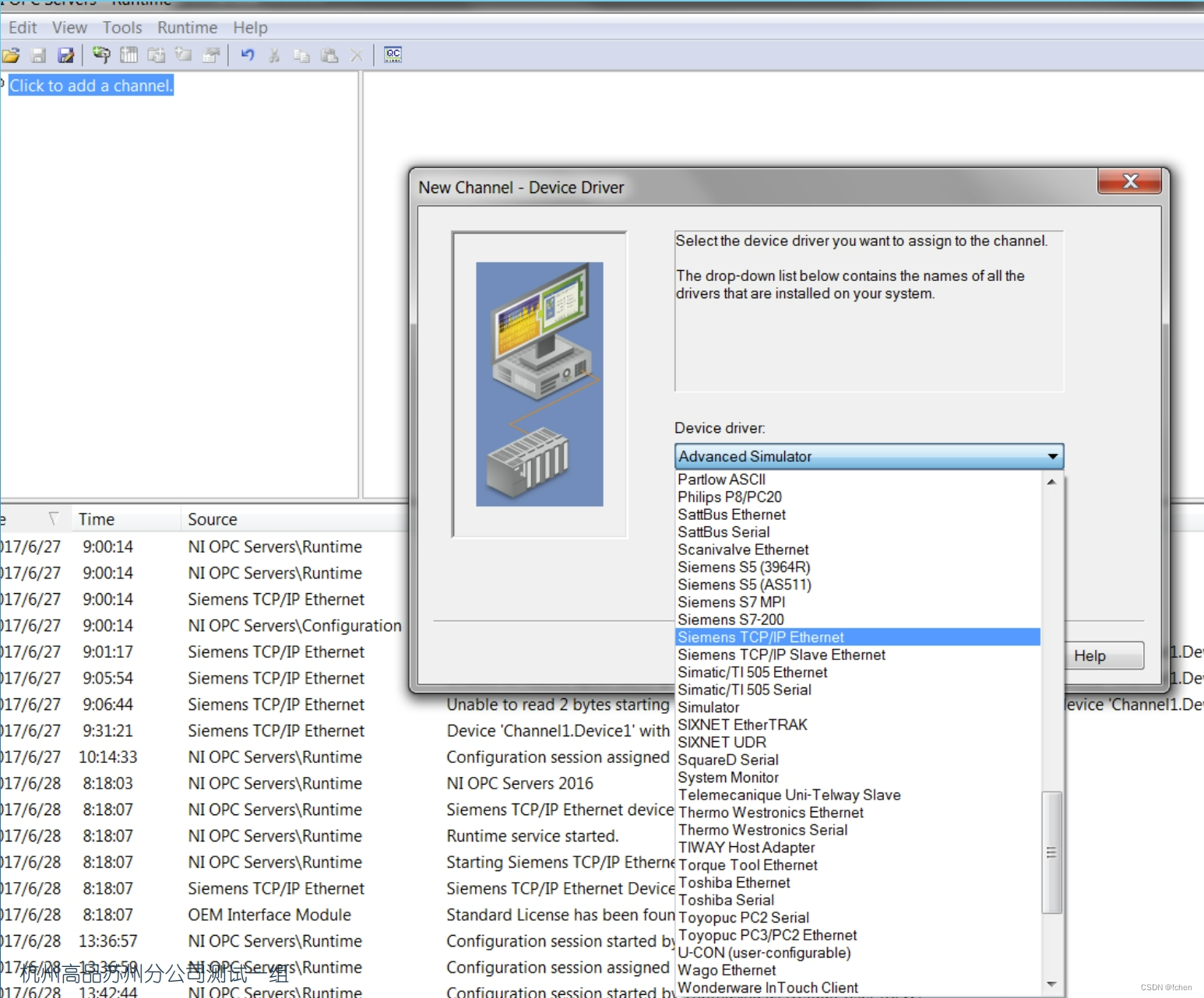Click the Device driver combo box
Viewport: 1204px width, 998px height.
[x=868, y=456]
